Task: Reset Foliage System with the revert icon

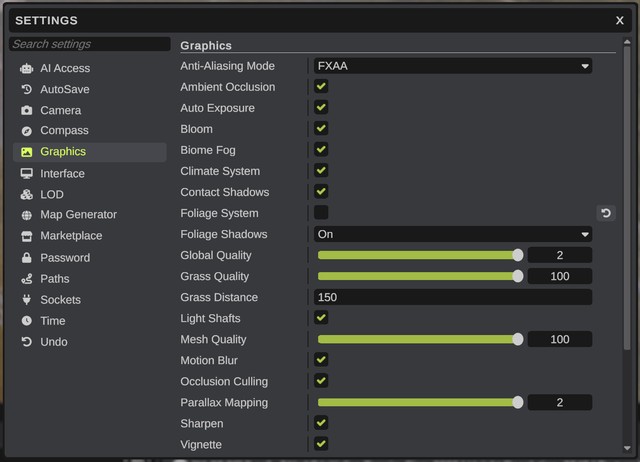Action: [x=606, y=213]
